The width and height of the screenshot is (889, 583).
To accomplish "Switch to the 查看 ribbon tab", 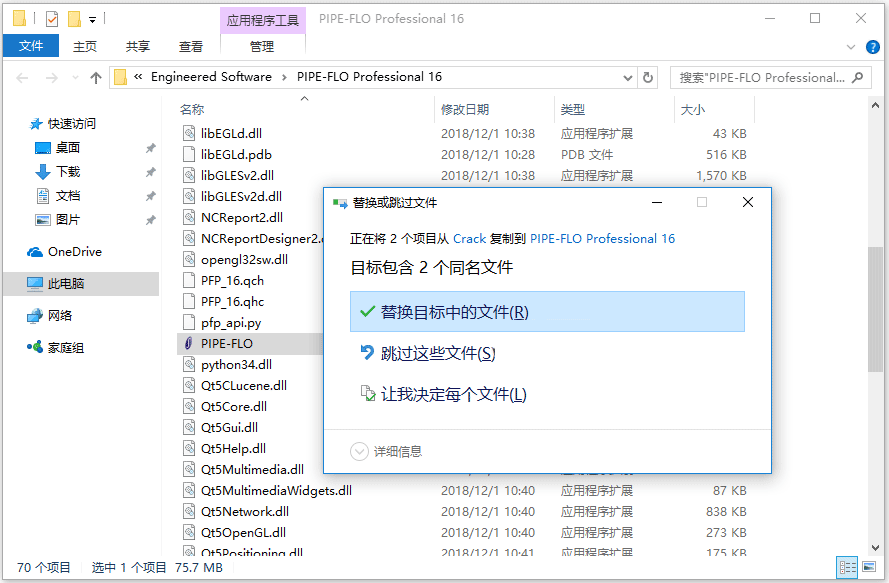I will pos(190,47).
